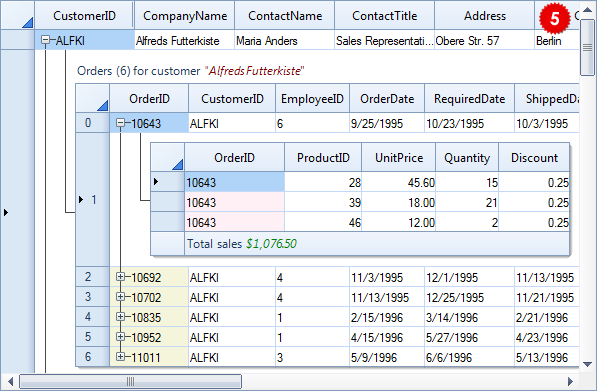Screen dimensions: 597x391
Task: Expand order 10835 row
Action: point(120,317)
